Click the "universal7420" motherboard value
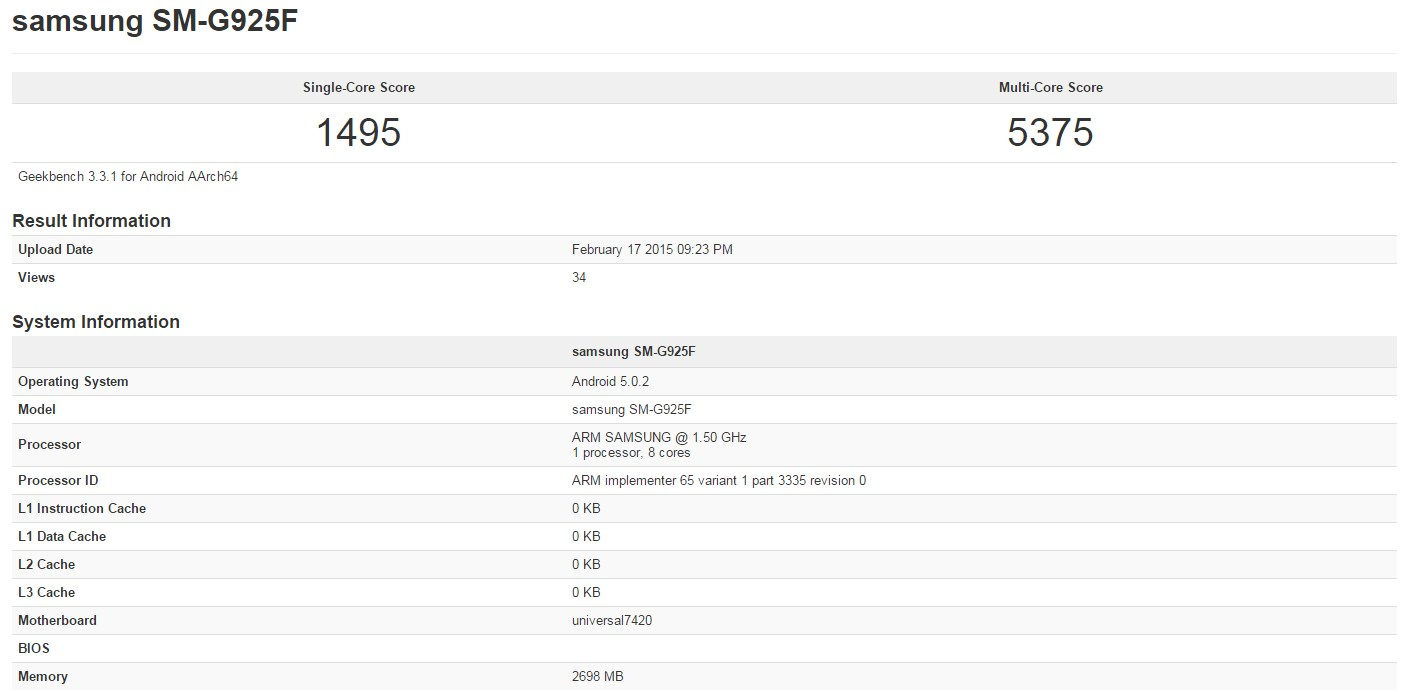Viewport: 1408px width, 692px height. tap(611, 620)
